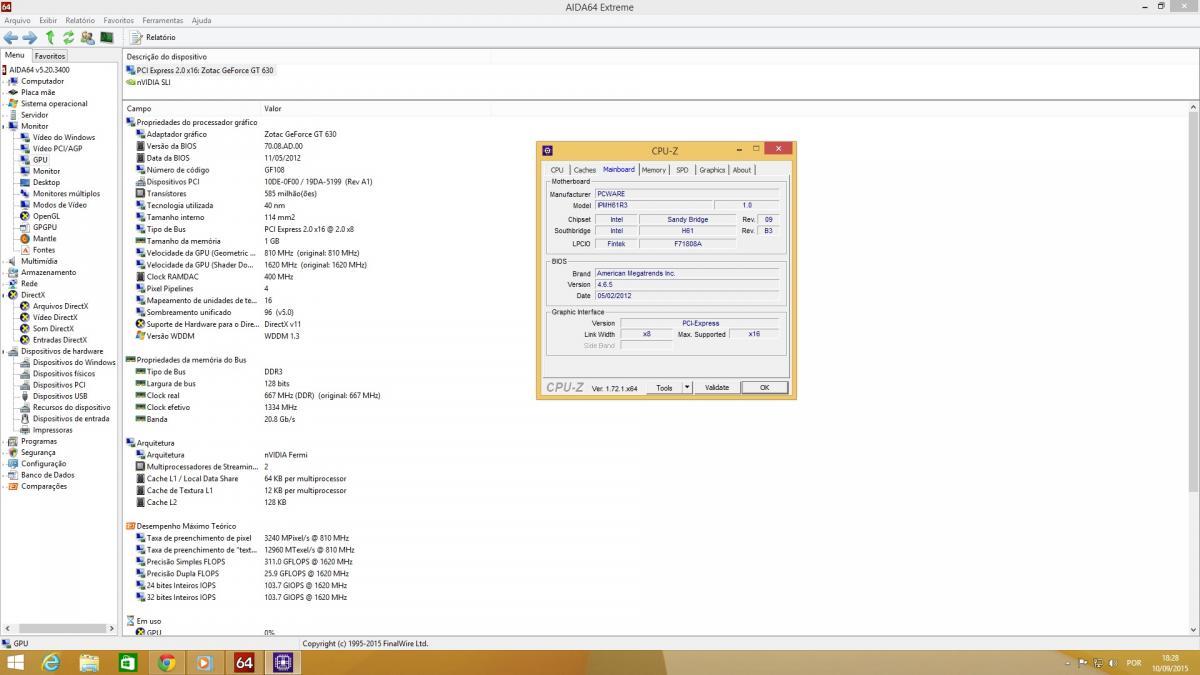This screenshot has height=675, width=1200.
Task: Click the Validate button in CPU-Z
Action: [x=717, y=387]
